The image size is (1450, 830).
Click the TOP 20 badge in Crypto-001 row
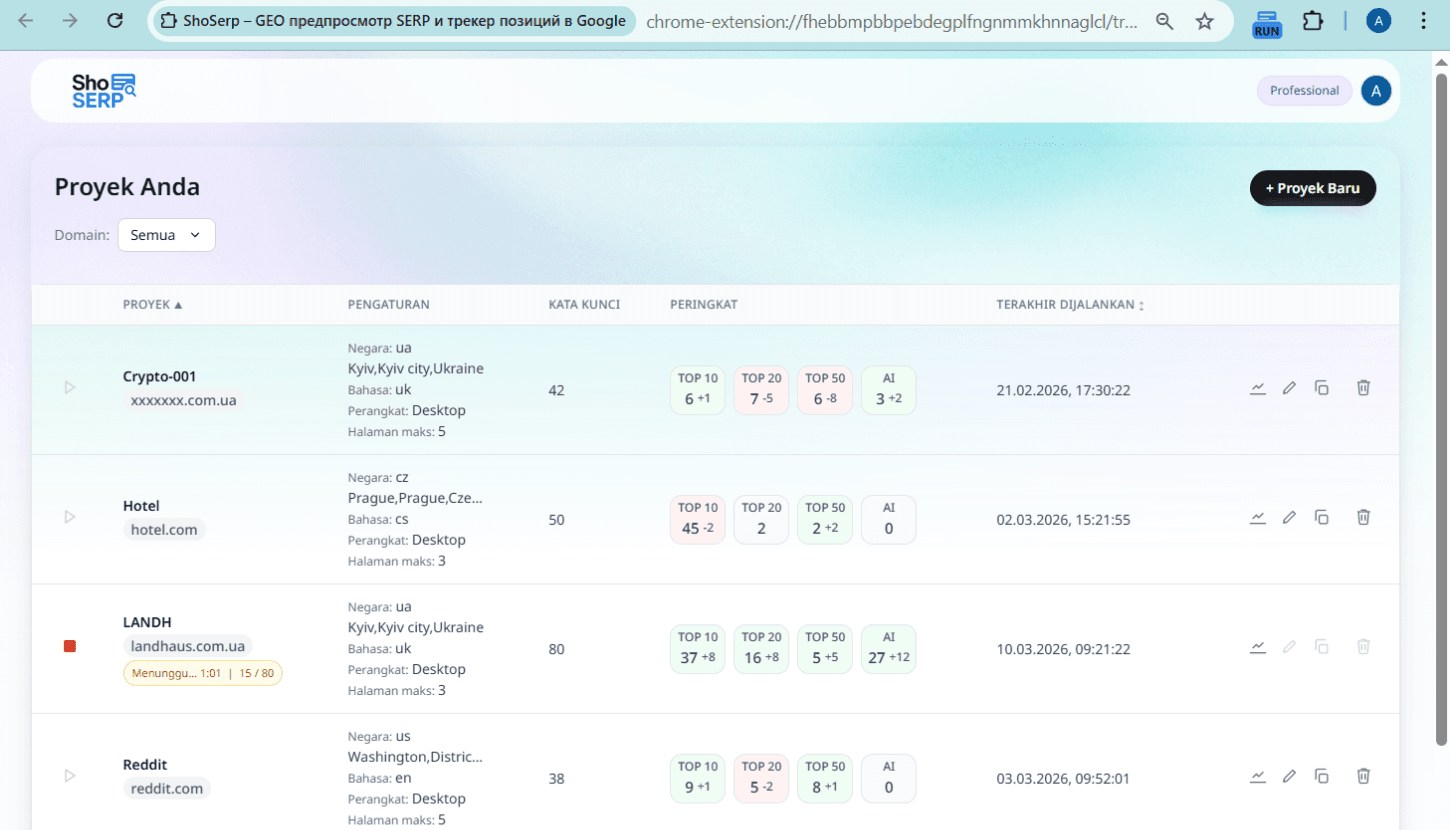pyautogui.click(x=761, y=390)
